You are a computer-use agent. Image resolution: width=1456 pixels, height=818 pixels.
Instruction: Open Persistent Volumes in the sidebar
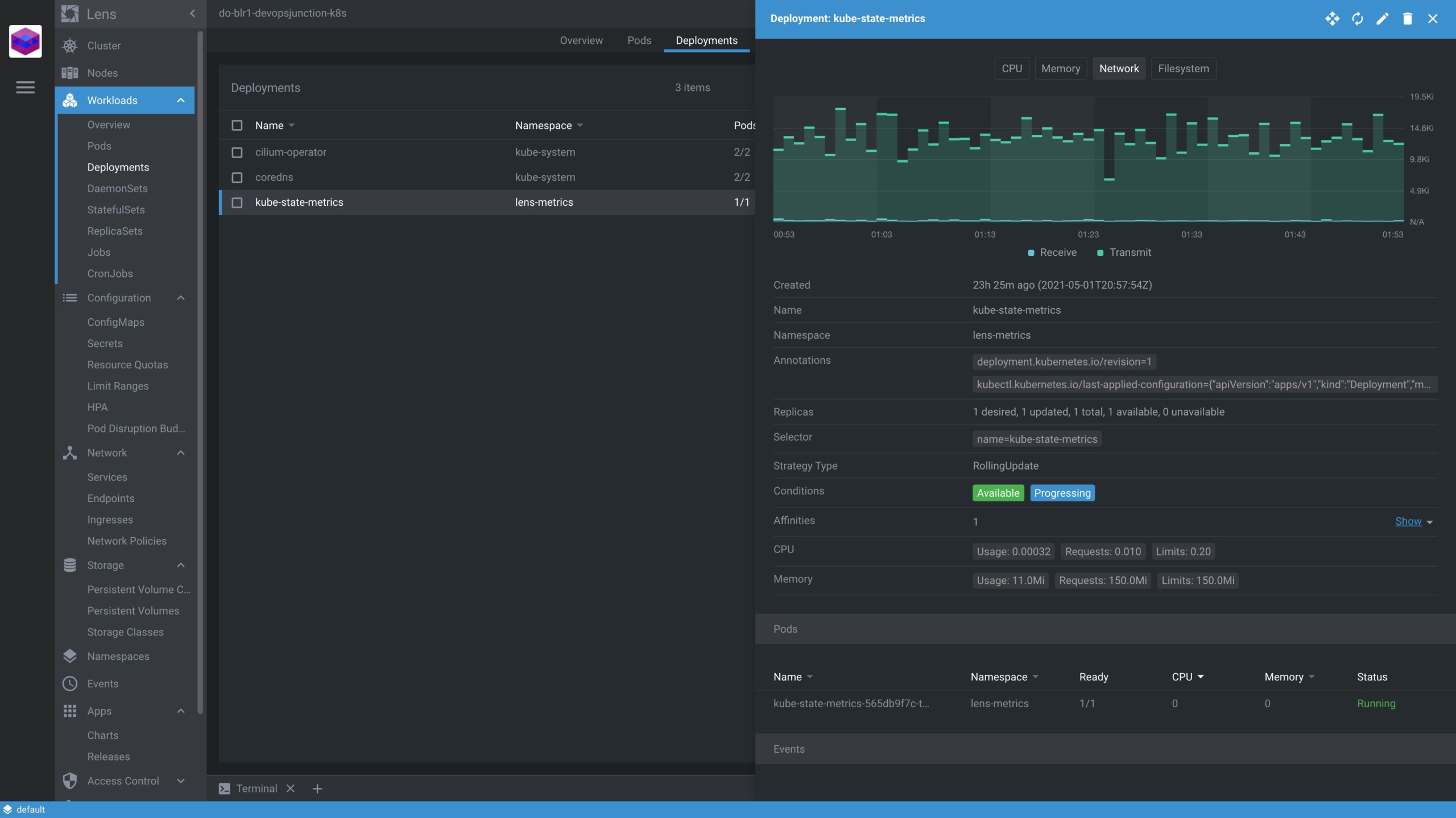(133, 611)
